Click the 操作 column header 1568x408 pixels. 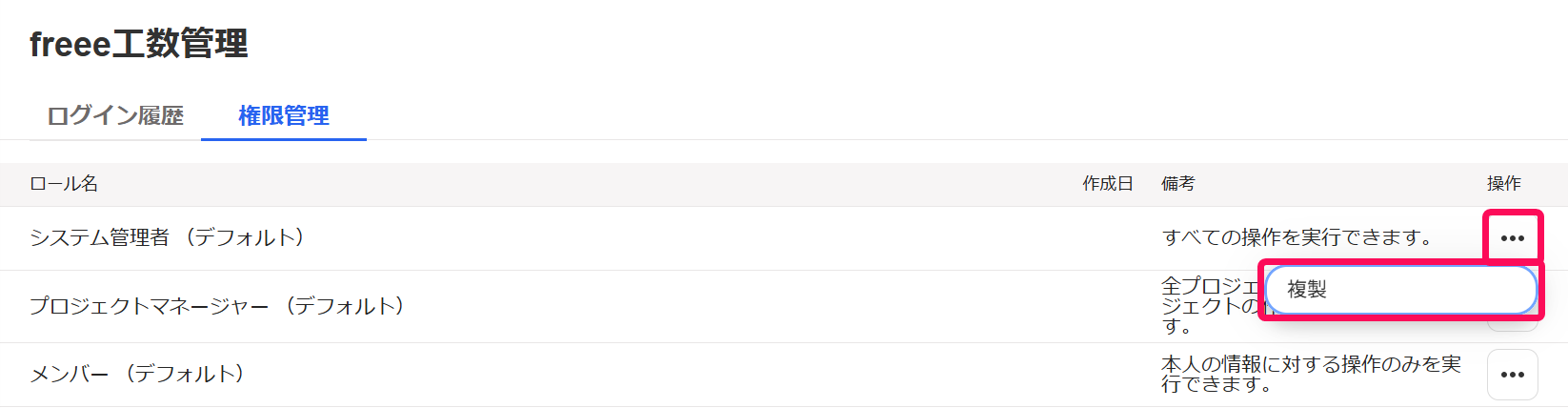[1504, 184]
